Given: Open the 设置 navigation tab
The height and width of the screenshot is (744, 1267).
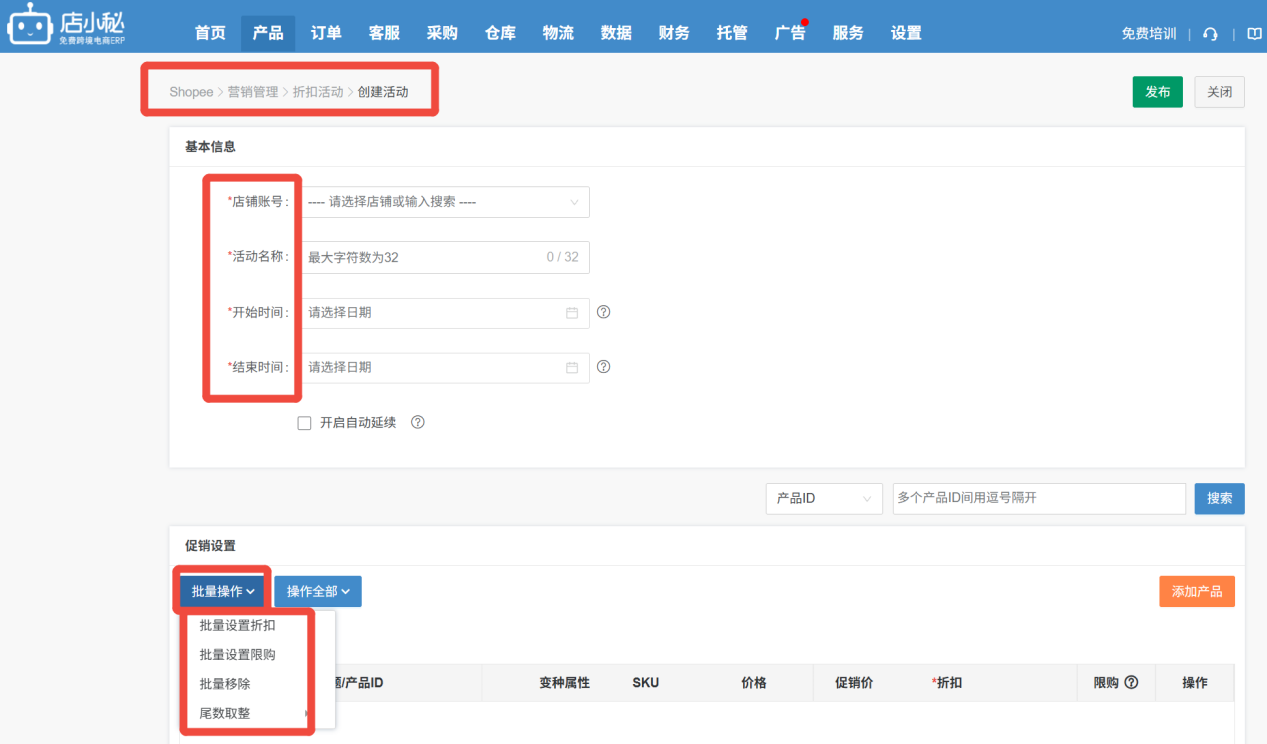Looking at the screenshot, I should [x=906, y=33].
